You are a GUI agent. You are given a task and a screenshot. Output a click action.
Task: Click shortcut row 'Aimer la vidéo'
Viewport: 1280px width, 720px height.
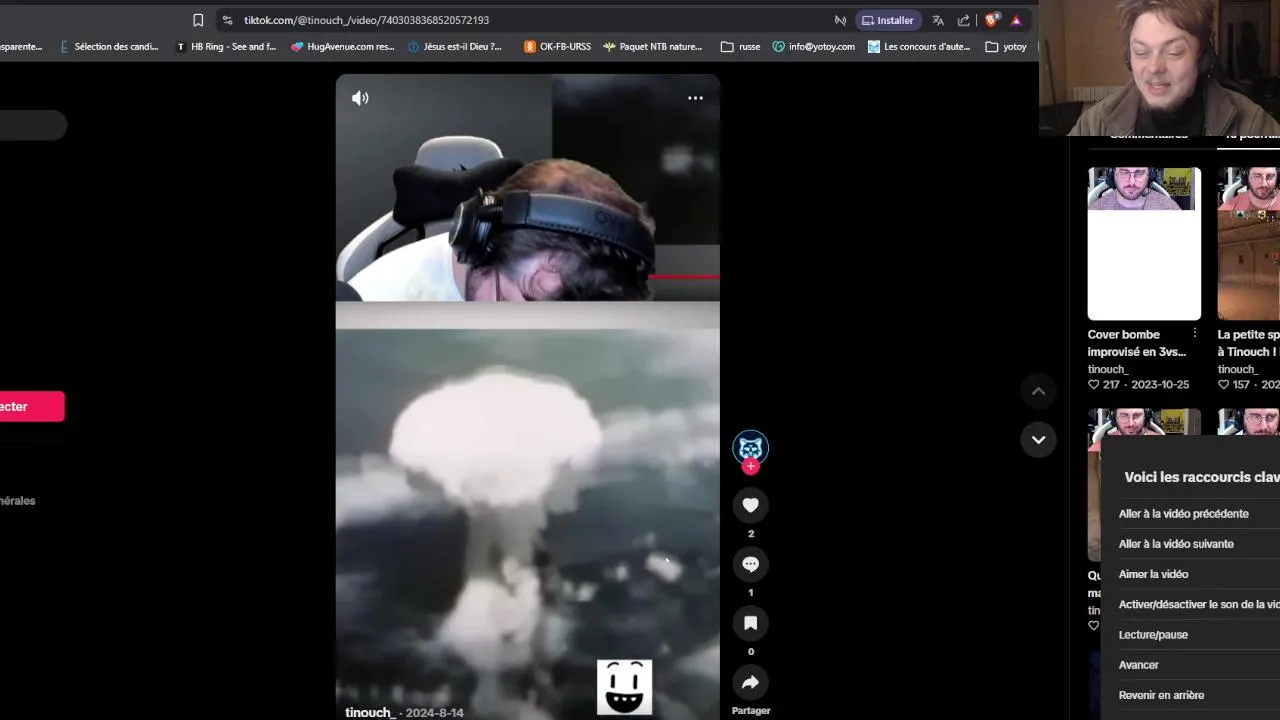pos(1199,574)
